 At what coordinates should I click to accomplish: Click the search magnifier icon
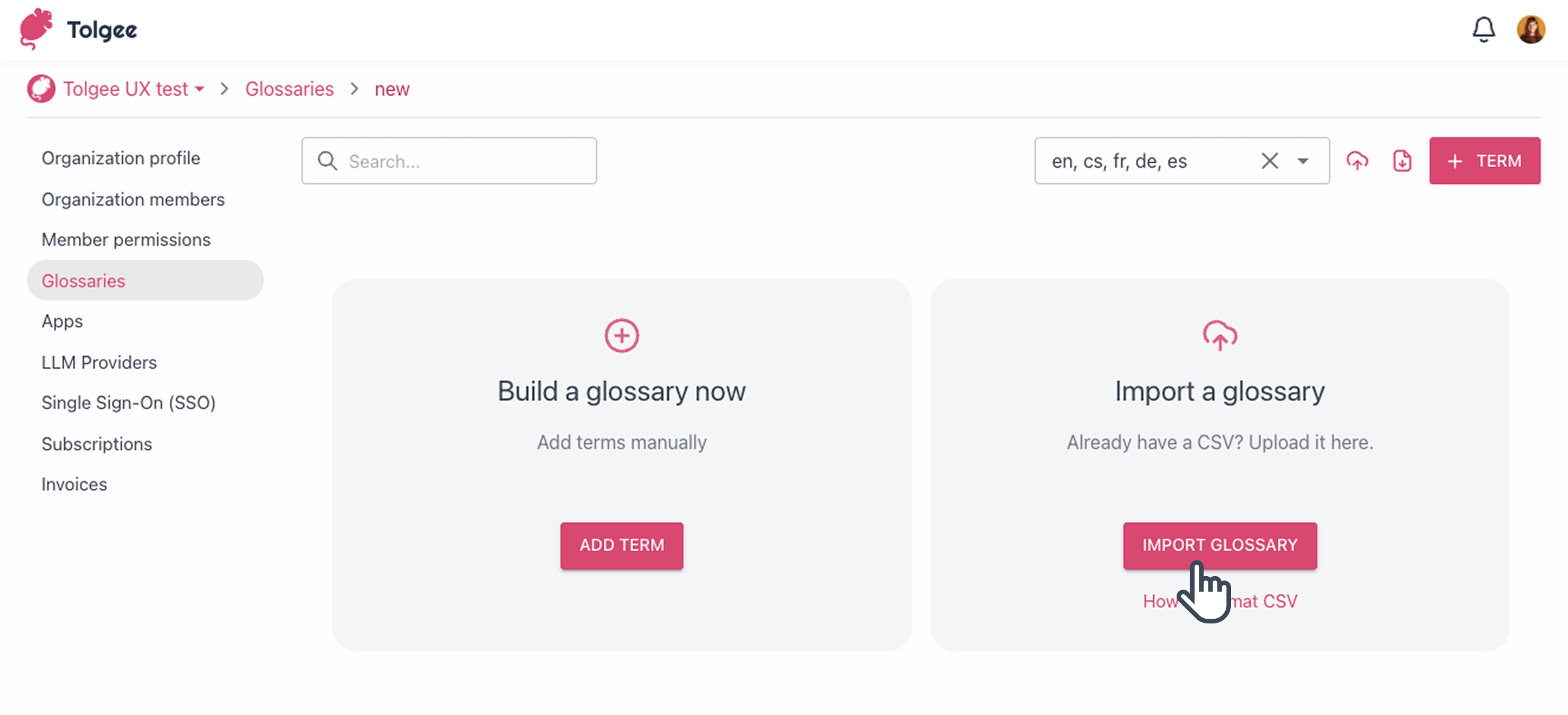tap(327, 161)
